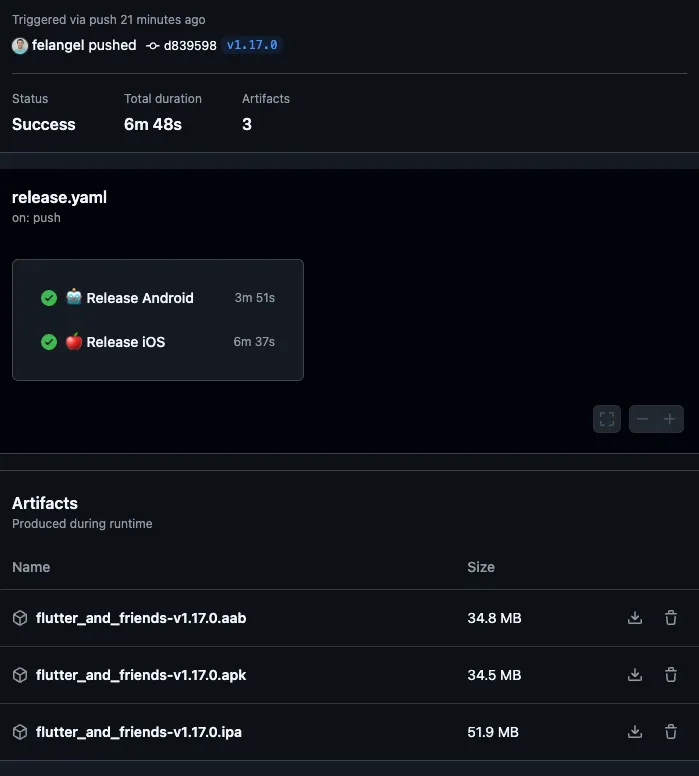Viewport: 699px width, 776px height.
Task: Open the v1.17.0 tag label
Action: tap(252, 45)
